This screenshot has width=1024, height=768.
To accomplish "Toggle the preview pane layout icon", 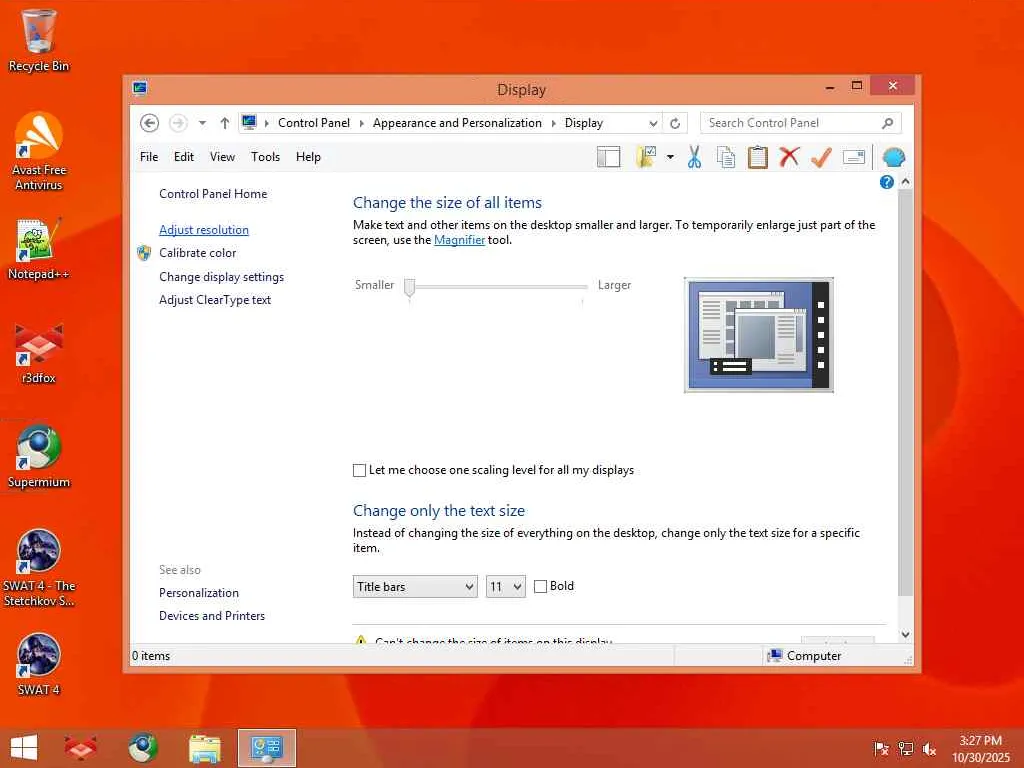I will pyautogui.click(x=609, y=157).
